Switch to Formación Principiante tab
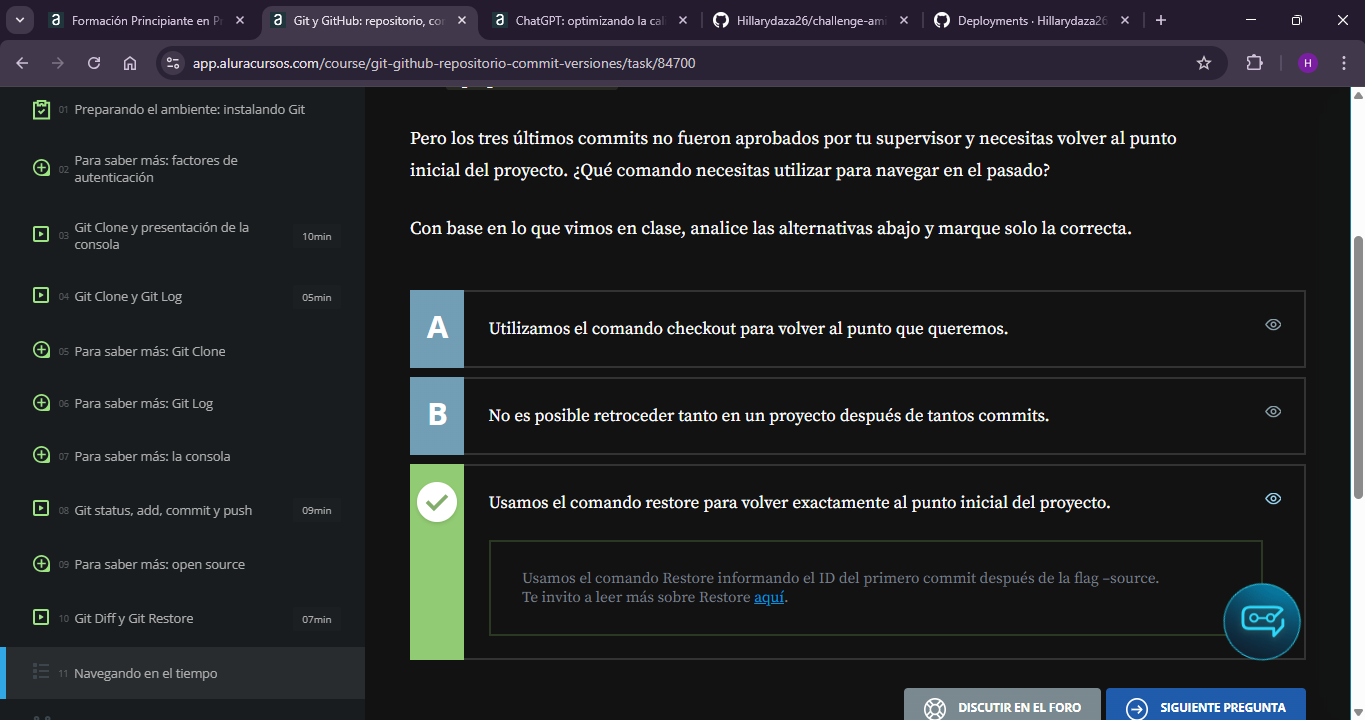The image size is (1365, 720). pyautogui.click(x=148, y=20)
